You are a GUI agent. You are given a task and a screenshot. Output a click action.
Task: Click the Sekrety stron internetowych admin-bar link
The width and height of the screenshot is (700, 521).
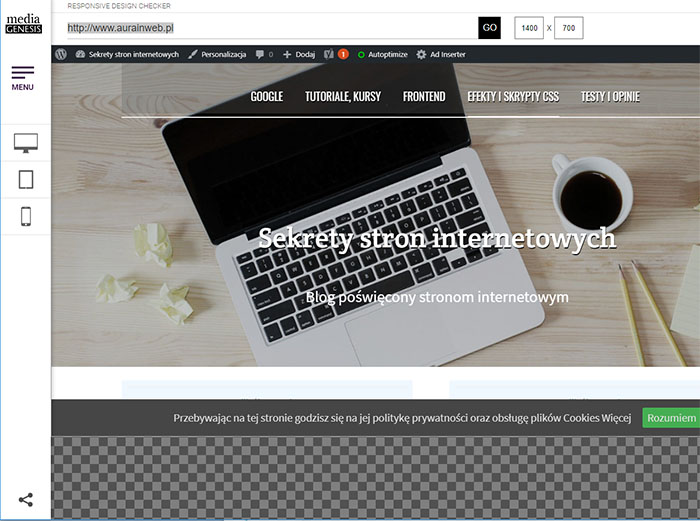(133, 54)
